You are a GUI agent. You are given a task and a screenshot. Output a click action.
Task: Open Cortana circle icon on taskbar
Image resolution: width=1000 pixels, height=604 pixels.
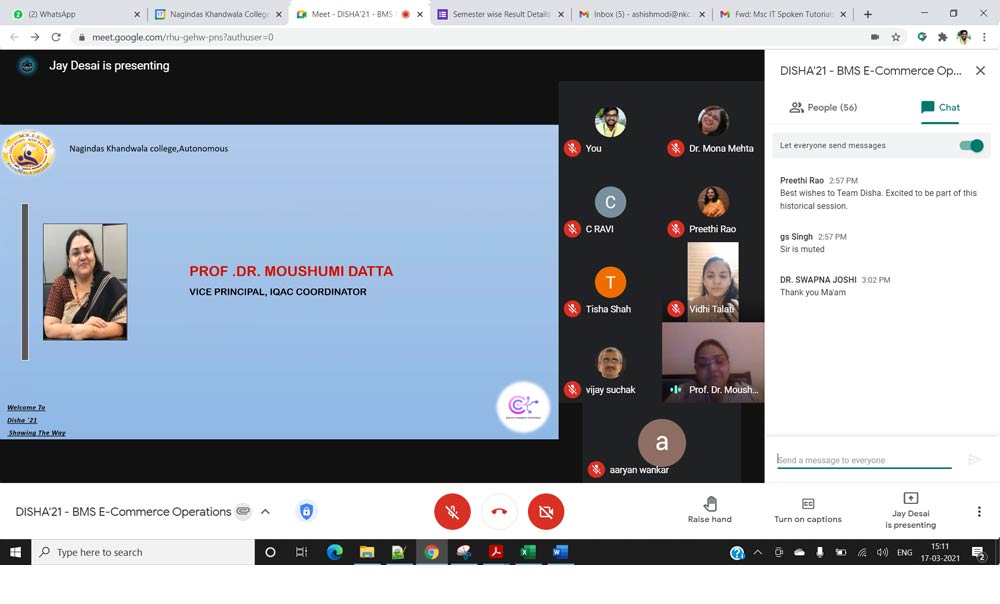coord(270,552)
